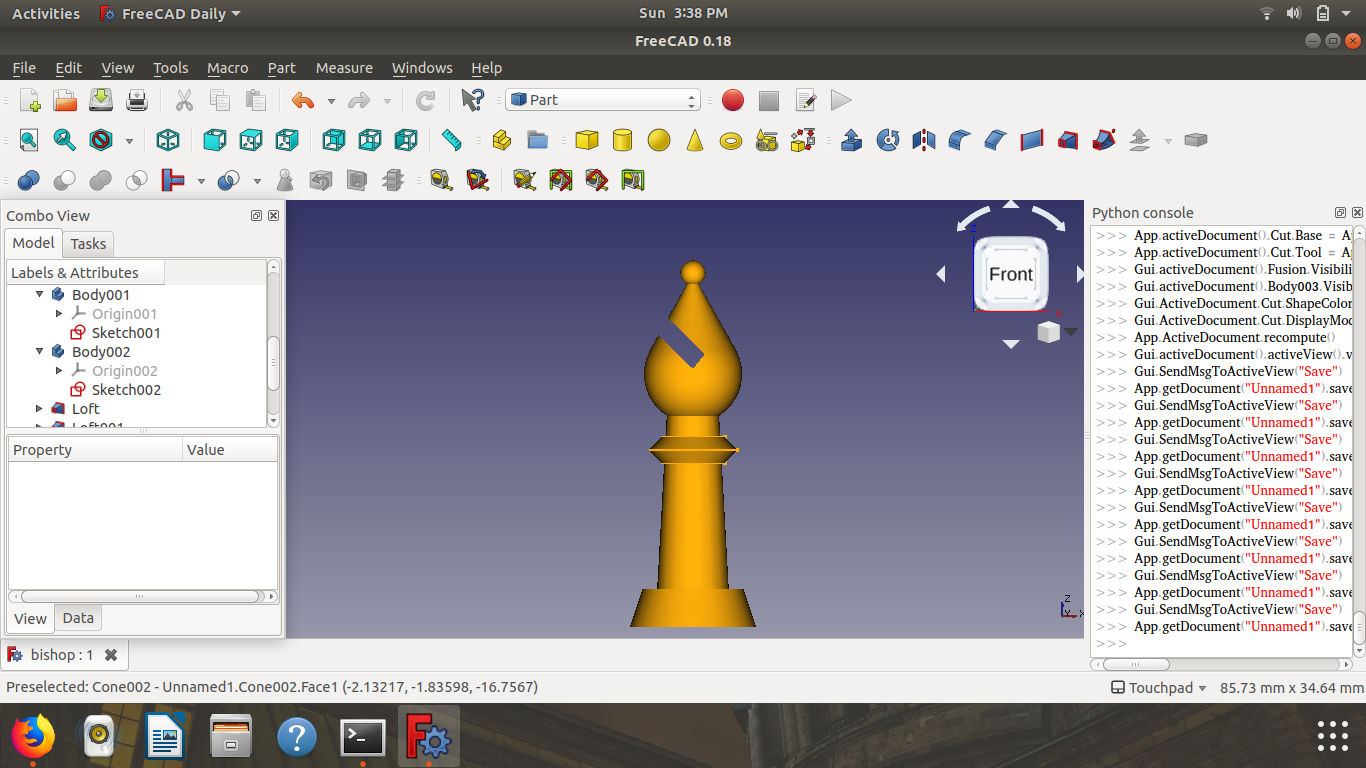This screenshot has height=768, width=1366.
Task: Collapse the Body001 tree node
Action: tap(40, 295)
